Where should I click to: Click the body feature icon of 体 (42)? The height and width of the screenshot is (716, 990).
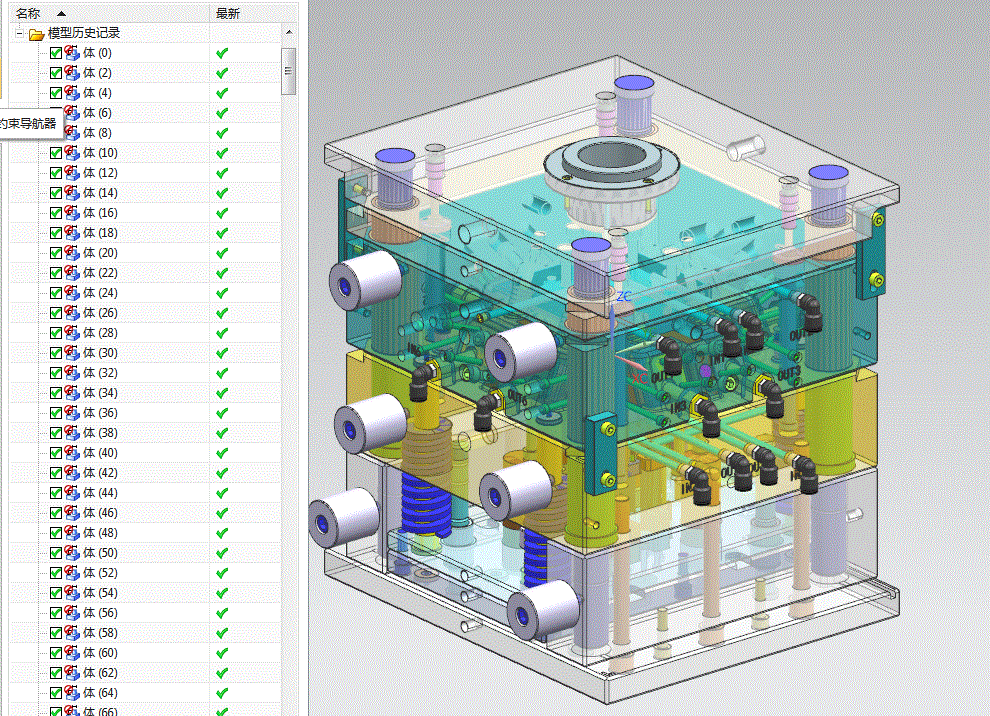[72, 473]
